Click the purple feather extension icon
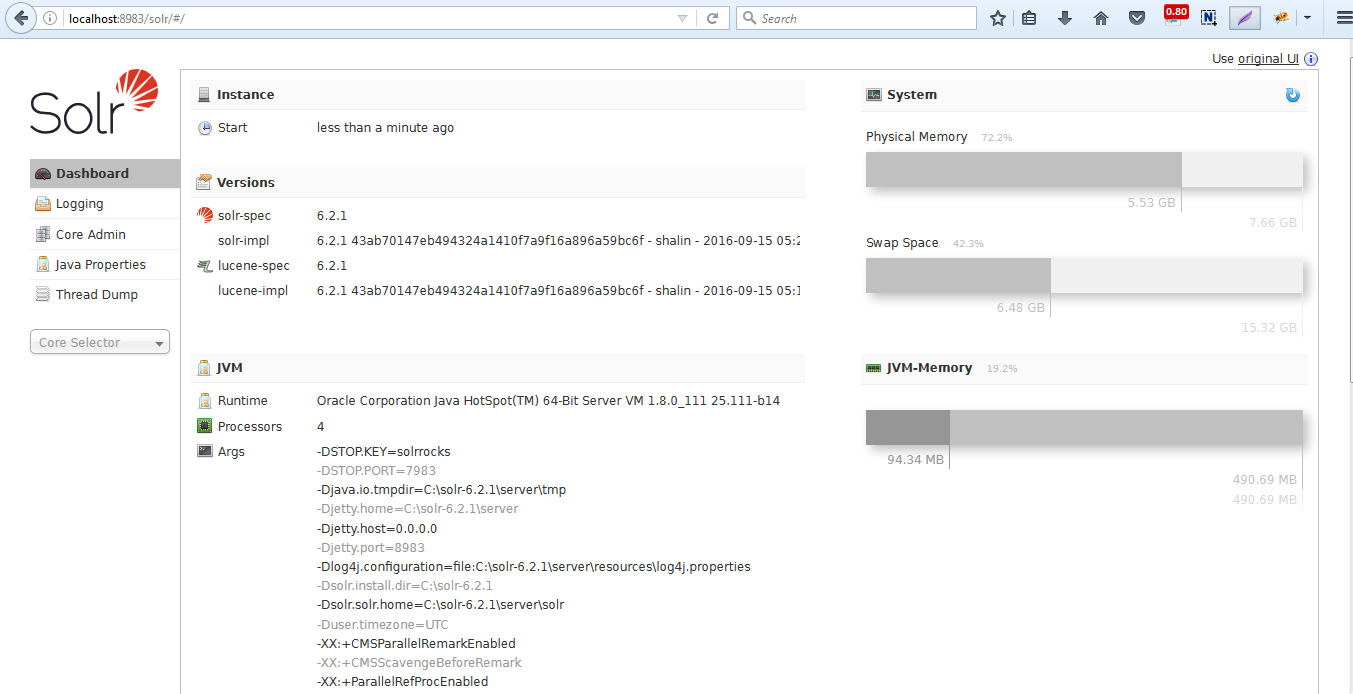The width and height of the screenshot is (1353, 694). click(1245, 18)
